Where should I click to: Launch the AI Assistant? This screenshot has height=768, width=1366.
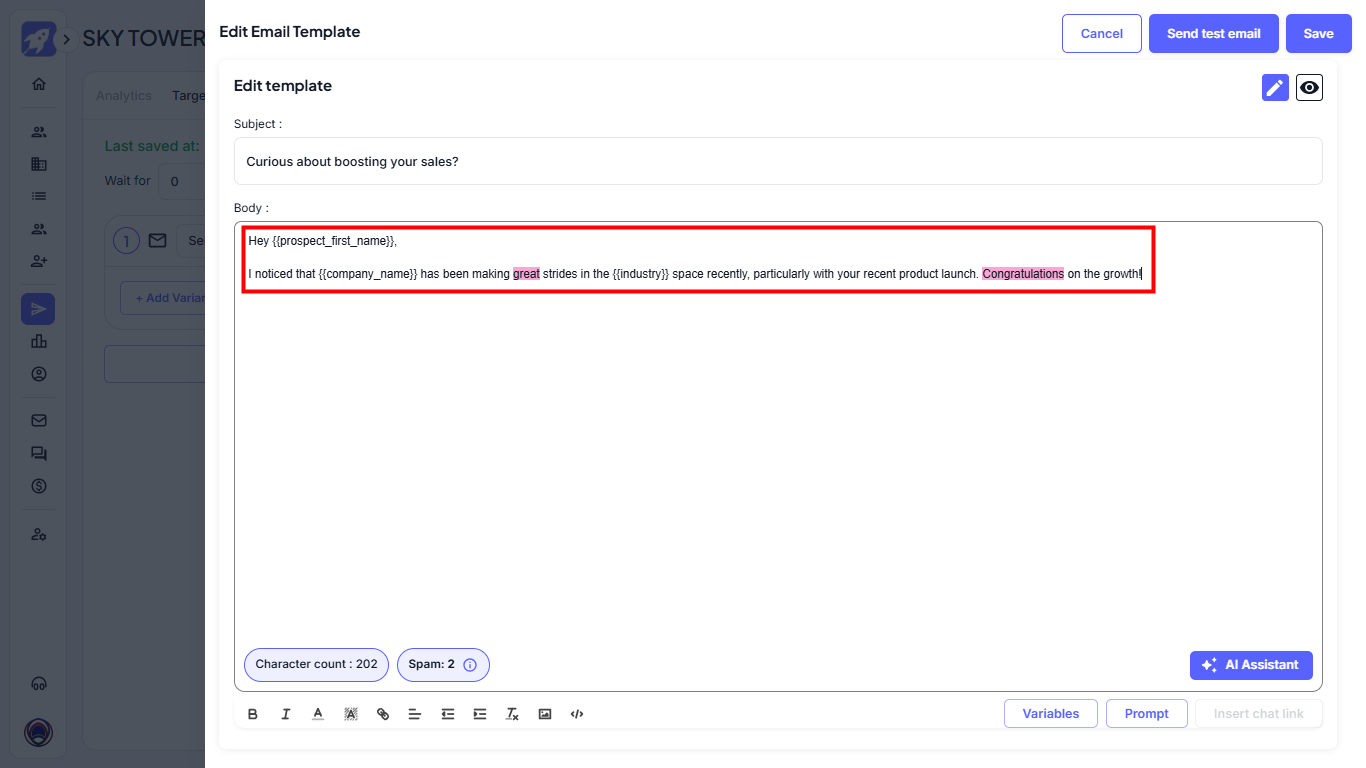coord(1251,665)
